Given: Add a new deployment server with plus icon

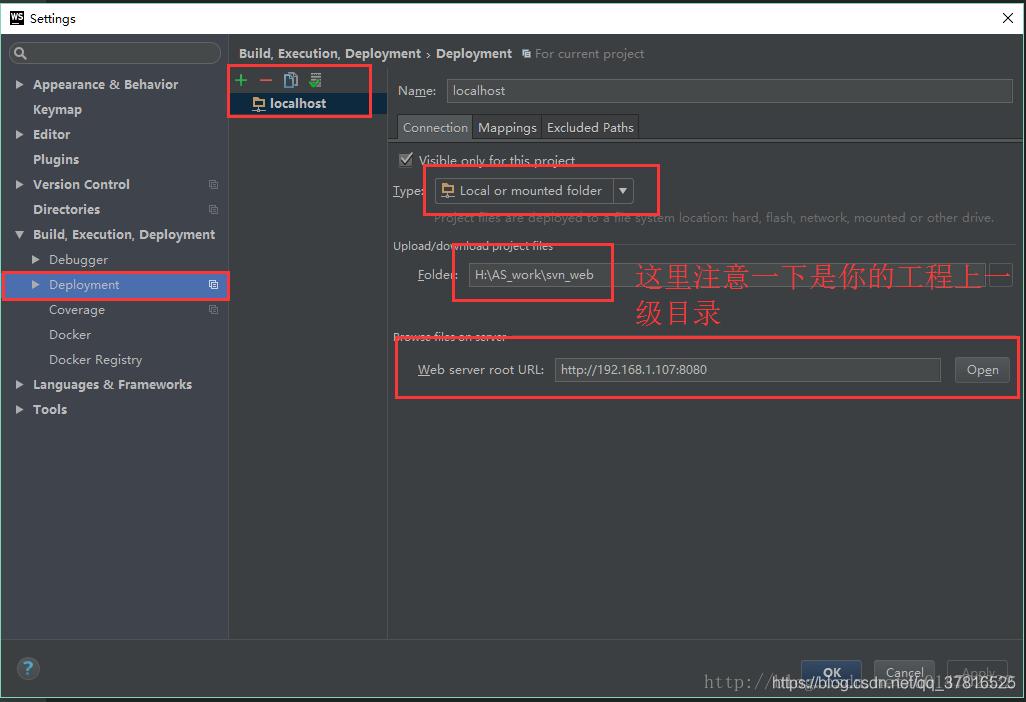Looking at the screenshot, I should point(241,80).
